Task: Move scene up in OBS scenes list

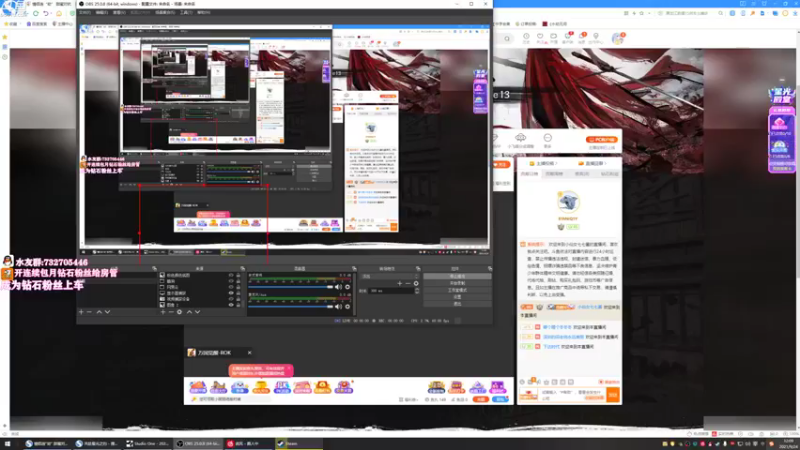Action: (x=99, y=312)
